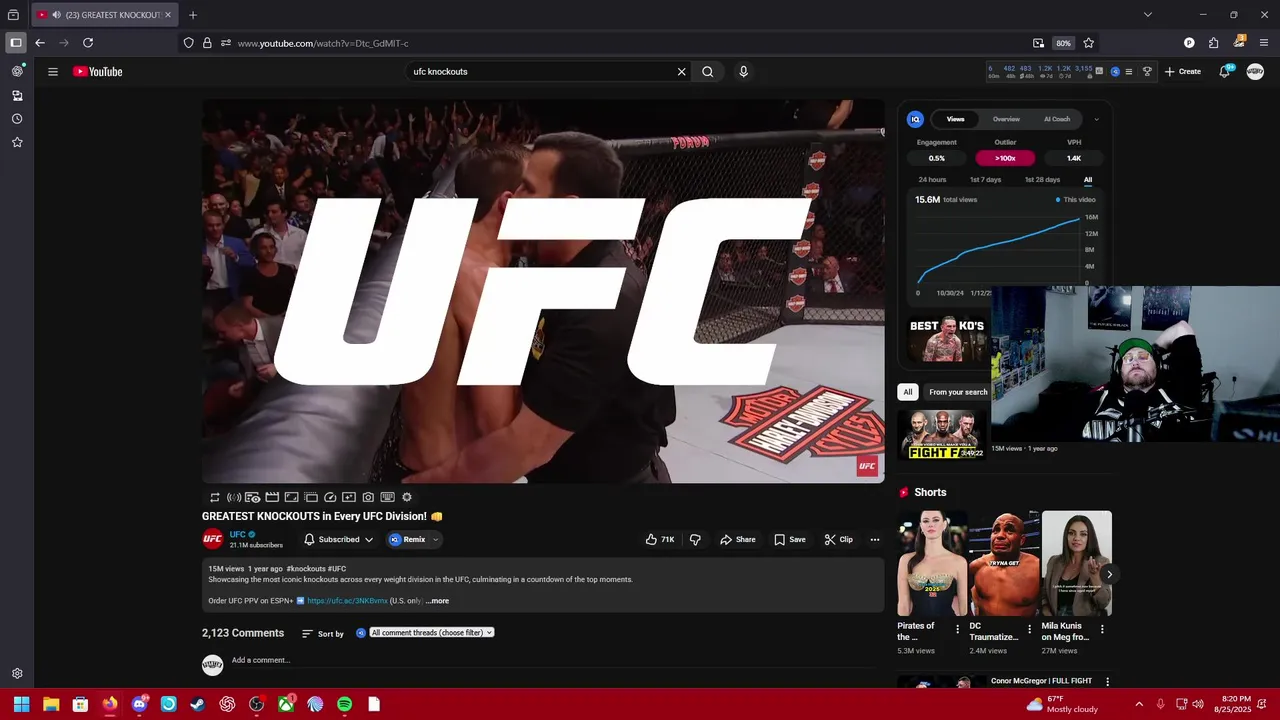The height and width of the screenshot is (720, 1280).
Task: Switch to the AI Coach tab
Action: click(1057, 119)
